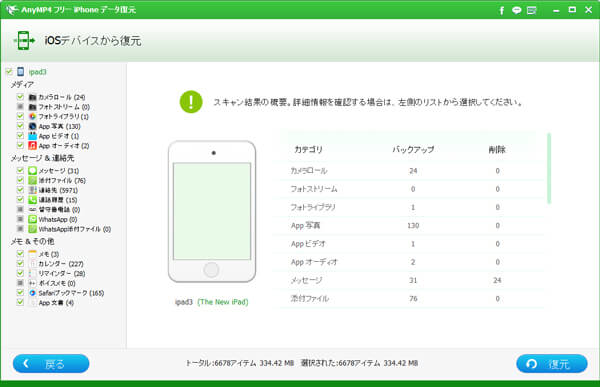The height and width of the screenshot is (387, 600).
Task: Click the (The New iPad) device label
Action: click(x=223, y=302)
